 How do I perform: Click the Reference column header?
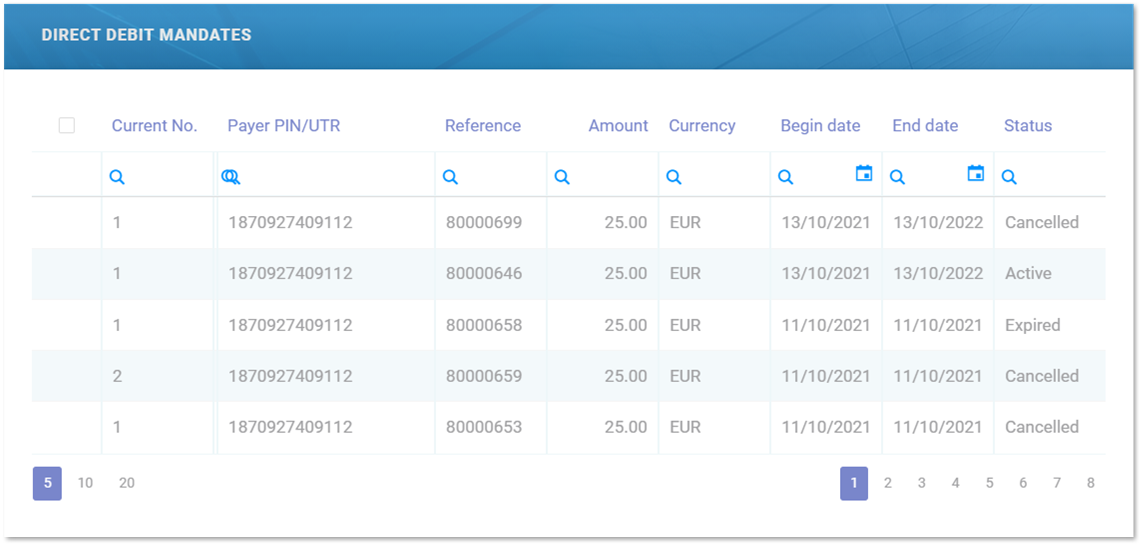coord(483,126)
